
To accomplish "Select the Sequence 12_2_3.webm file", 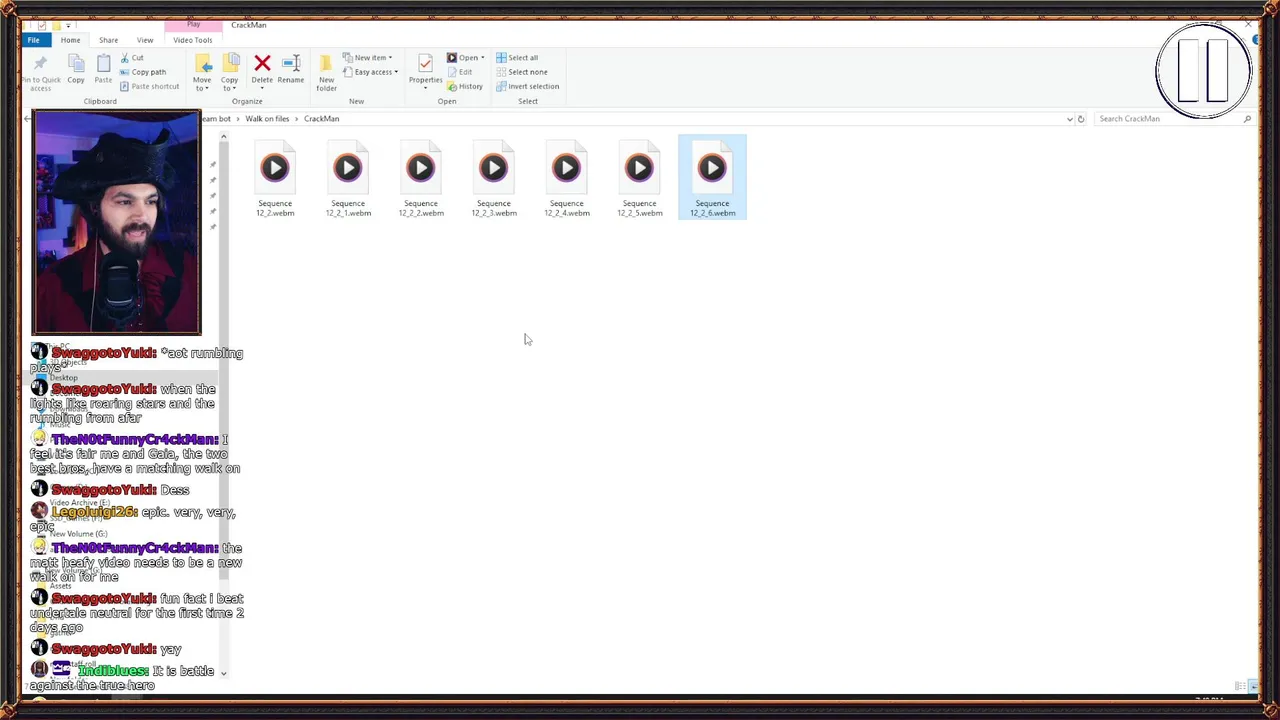I will click(x=494, y=180).
